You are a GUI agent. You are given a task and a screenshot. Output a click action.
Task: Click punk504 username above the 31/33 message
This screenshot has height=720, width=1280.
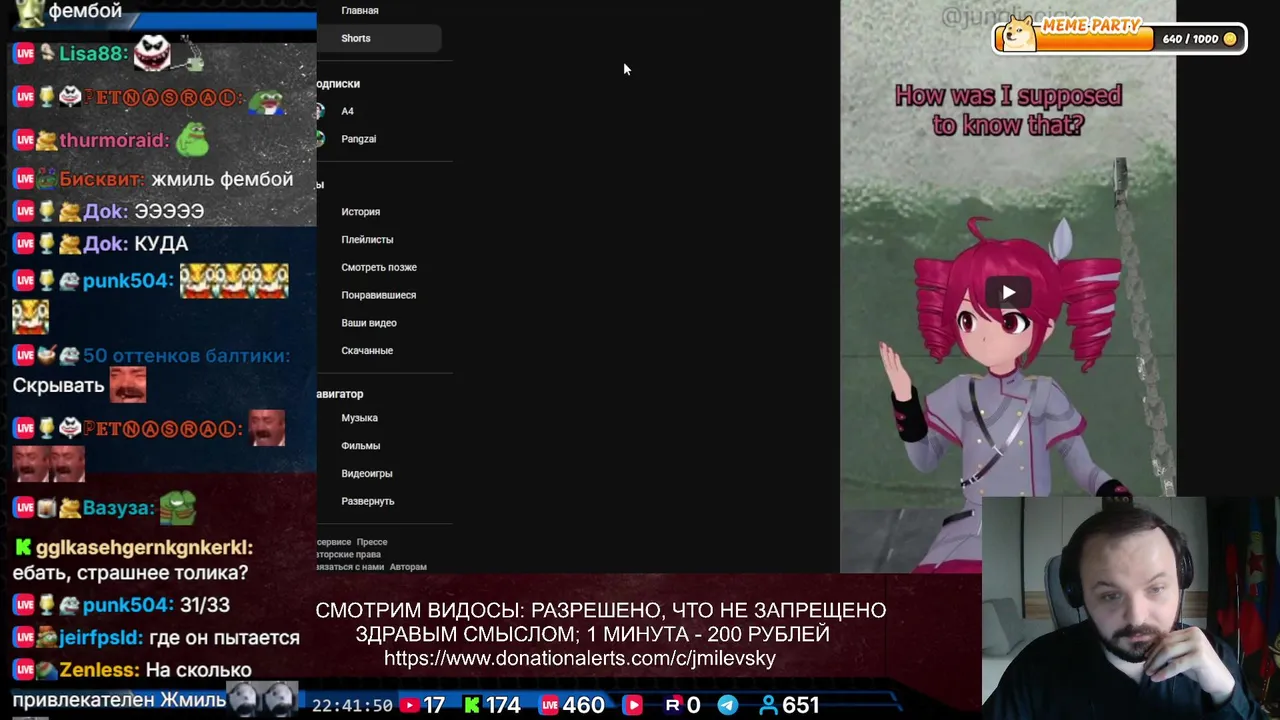pyautogui.click(x=128, y=280)
